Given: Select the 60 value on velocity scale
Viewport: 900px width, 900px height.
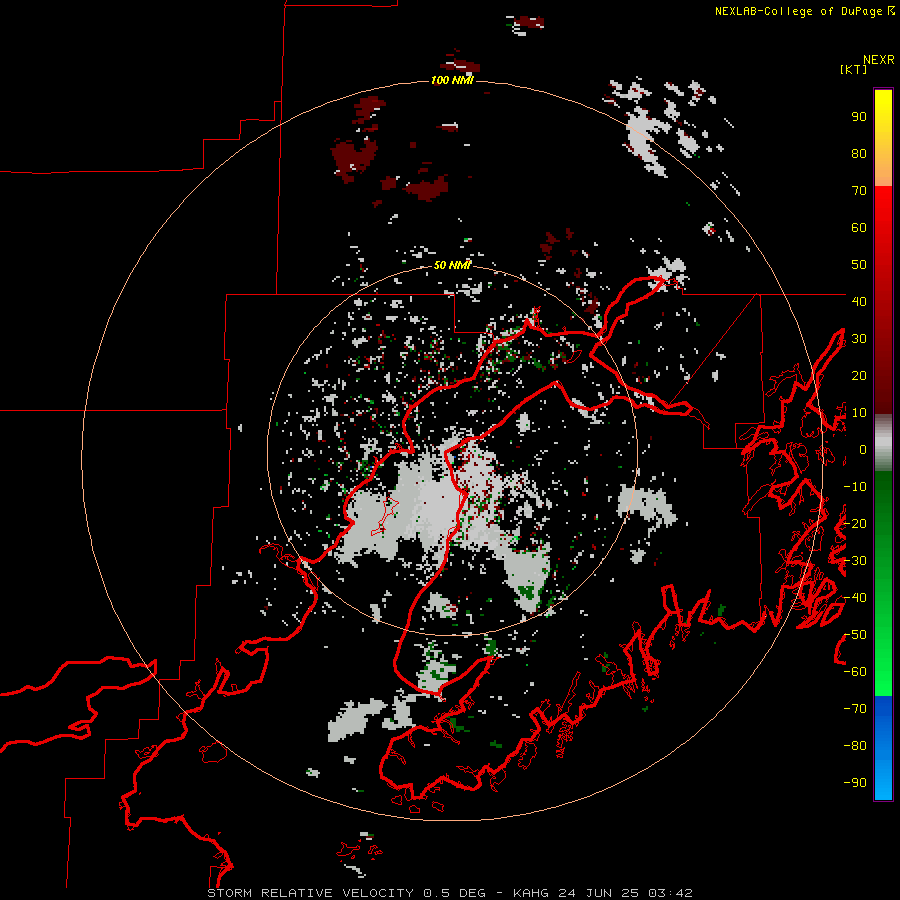Looking at the screenshot, I should 859,227.
